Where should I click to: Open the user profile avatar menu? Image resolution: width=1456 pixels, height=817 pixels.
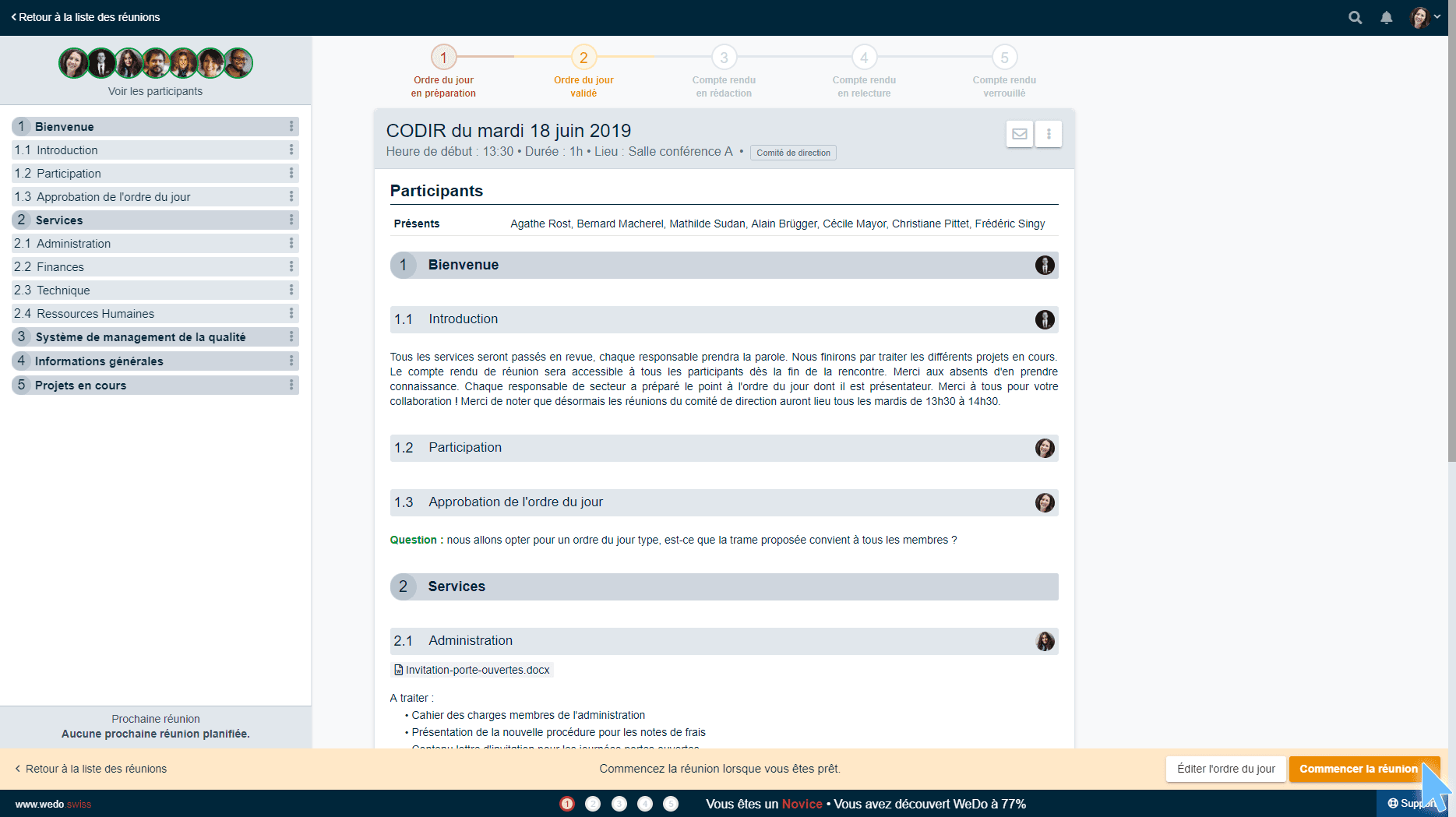click(x=1426, y=17)
